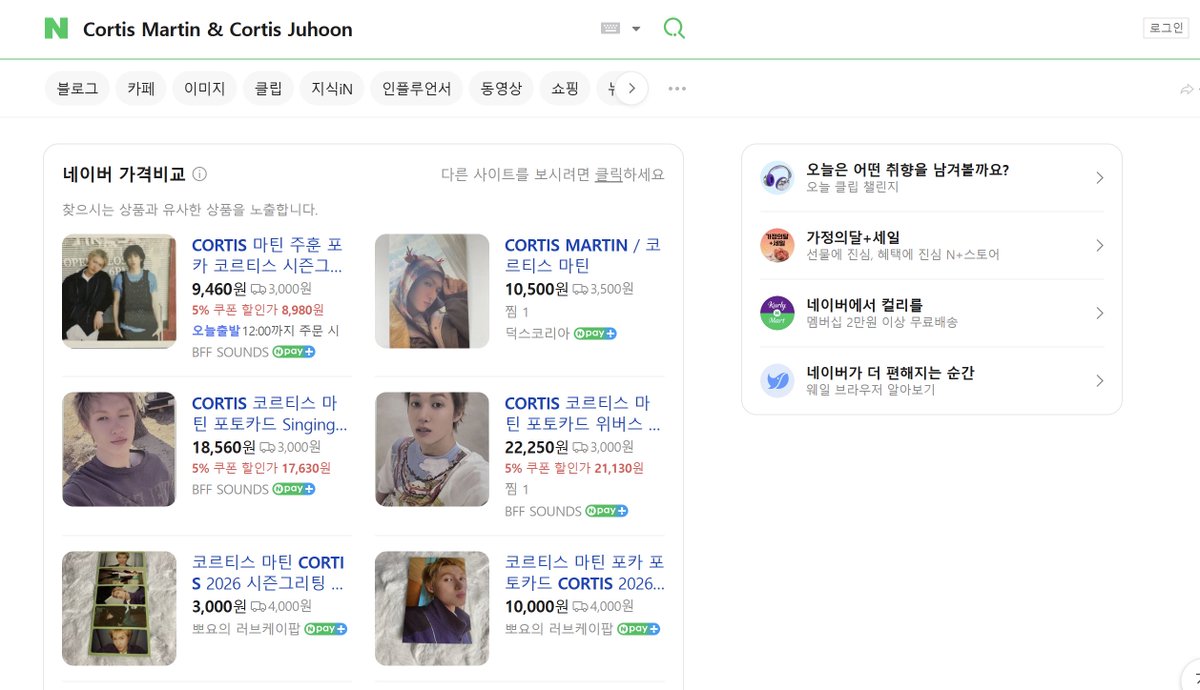
Task: Open thumbnail of the 18,560원 photocard
Action: [x=119, y=449]
